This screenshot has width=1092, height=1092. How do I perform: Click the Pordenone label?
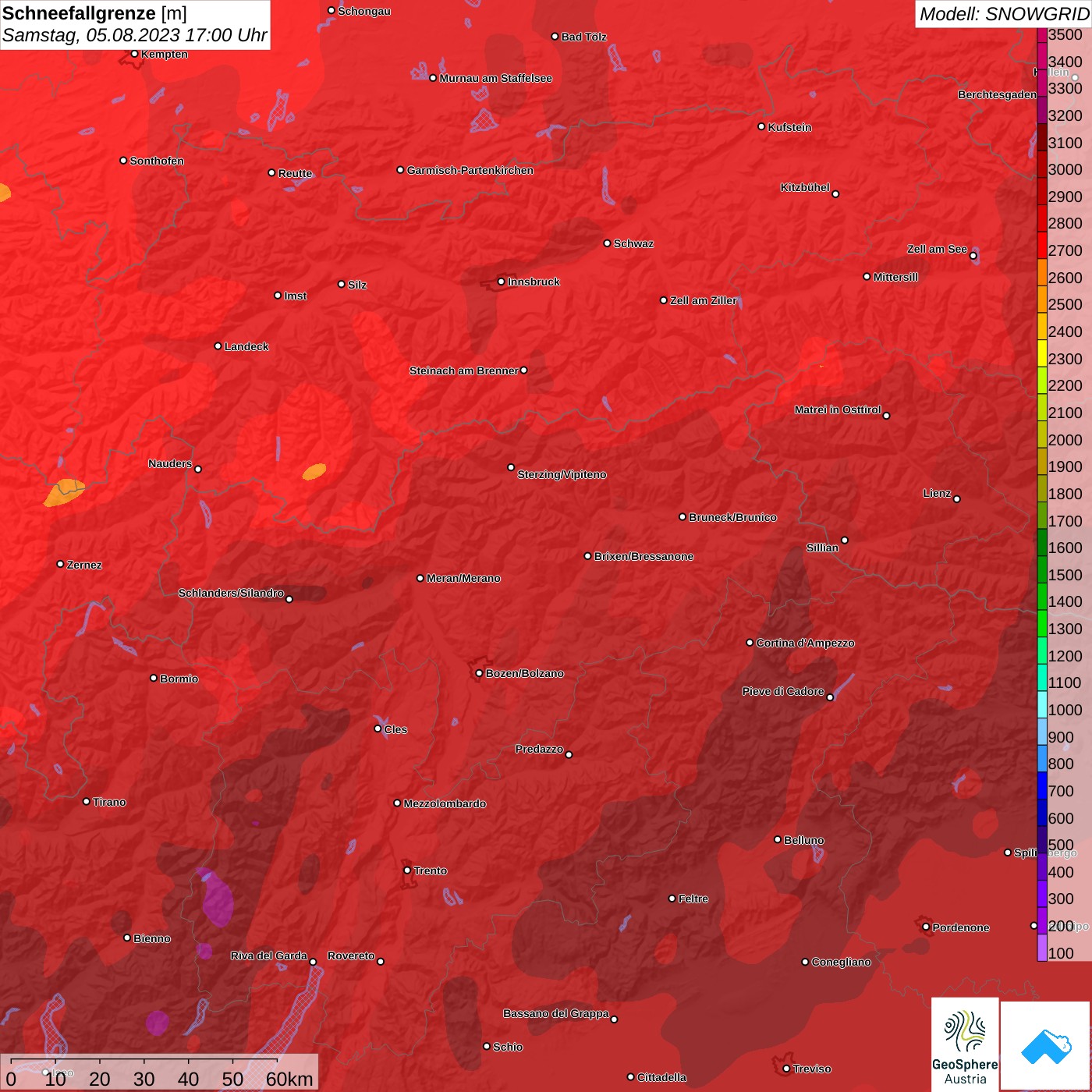960,927
